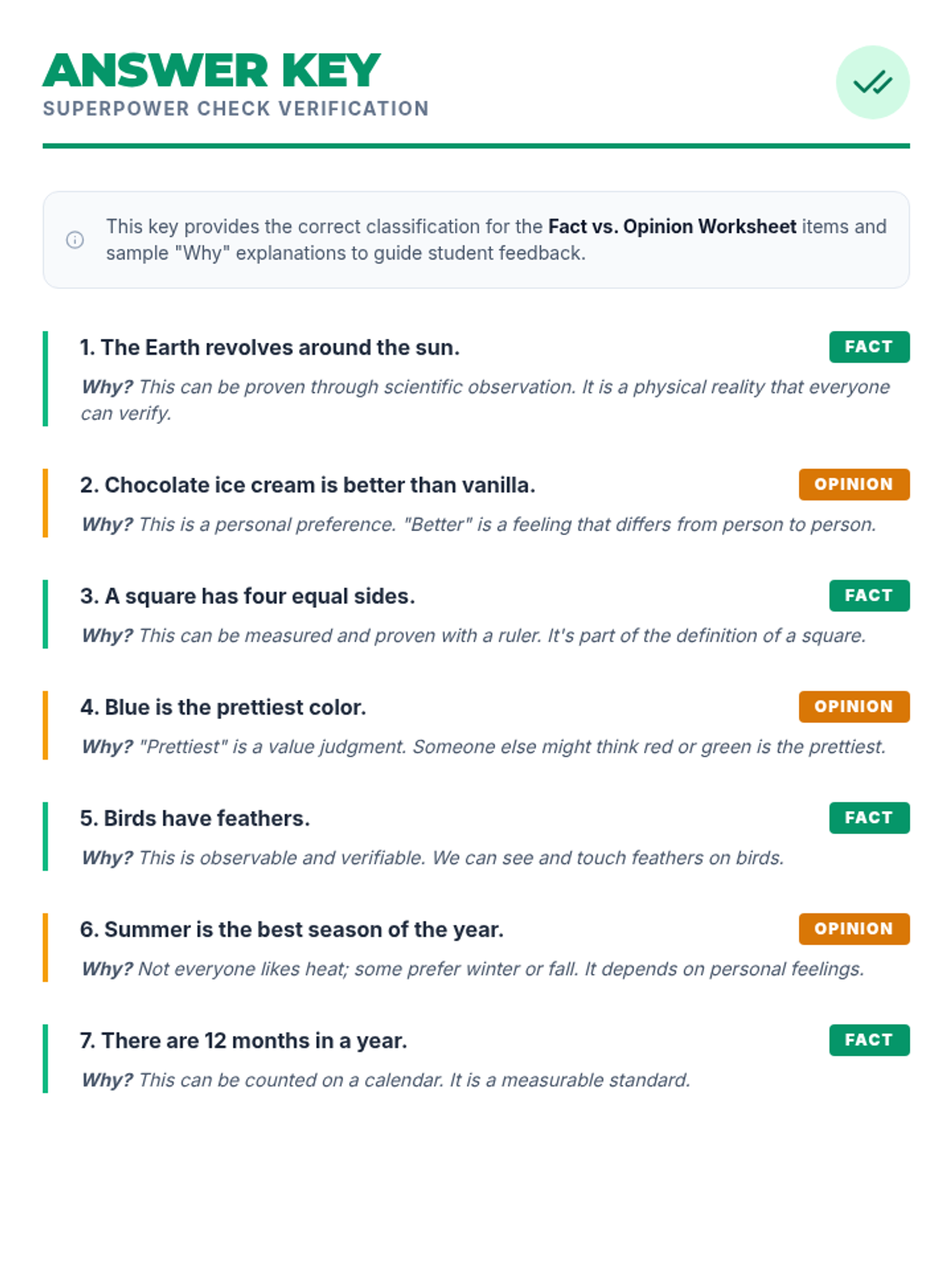The image size is (952, 1270).
Task: Click the info circle icon
Action: click(75, 240)
